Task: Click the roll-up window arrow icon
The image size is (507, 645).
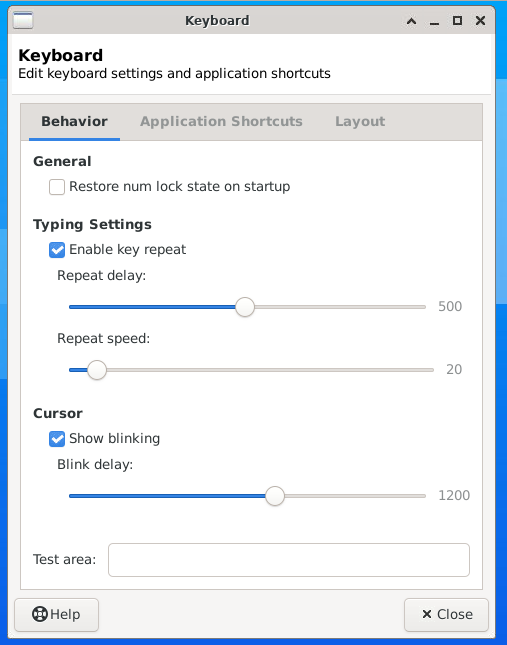Action: pos(411,21)
